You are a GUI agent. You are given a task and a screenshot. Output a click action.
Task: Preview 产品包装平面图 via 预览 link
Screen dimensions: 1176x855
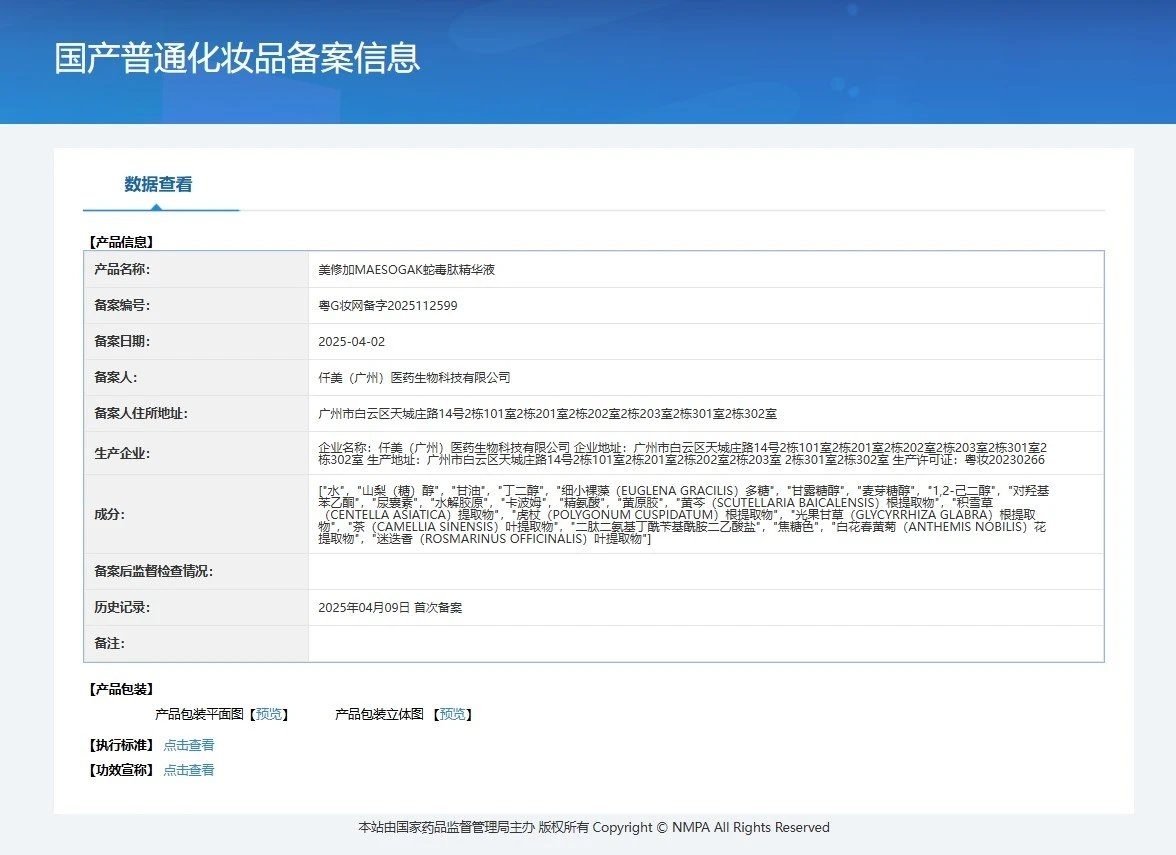(x=268, y=714)
